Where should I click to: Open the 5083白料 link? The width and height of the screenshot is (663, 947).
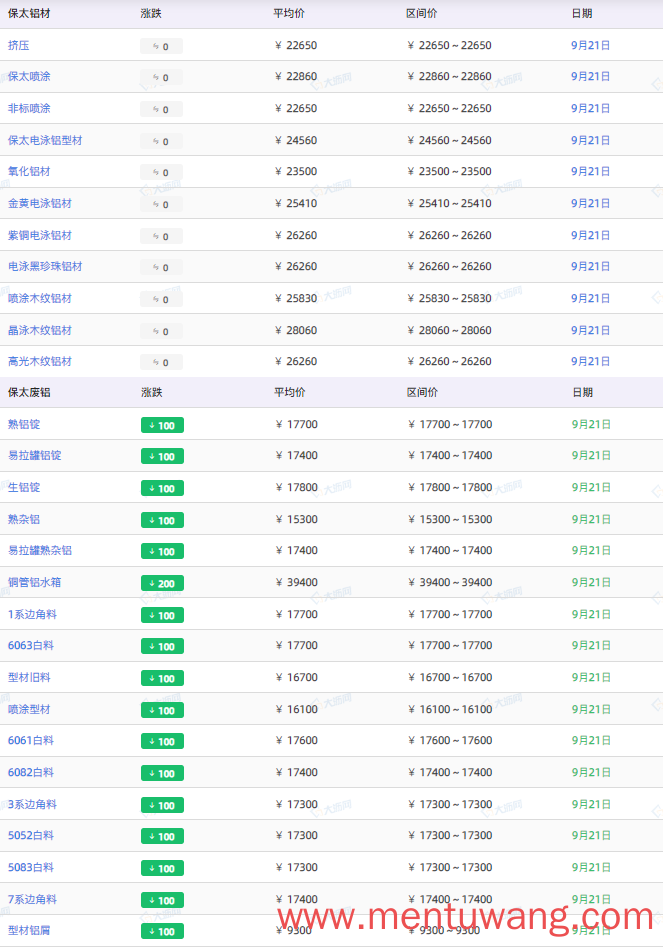click(31, 867)
